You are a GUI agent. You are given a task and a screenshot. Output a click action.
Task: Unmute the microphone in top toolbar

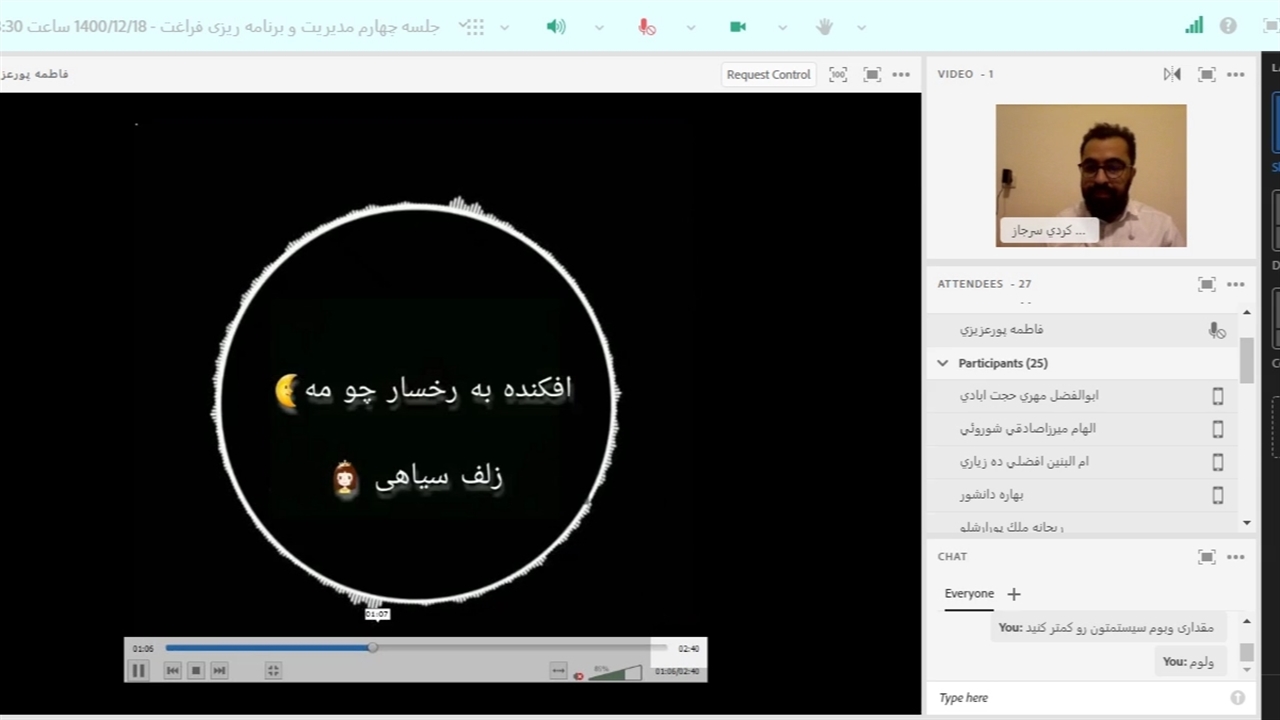tap(647, 27)
